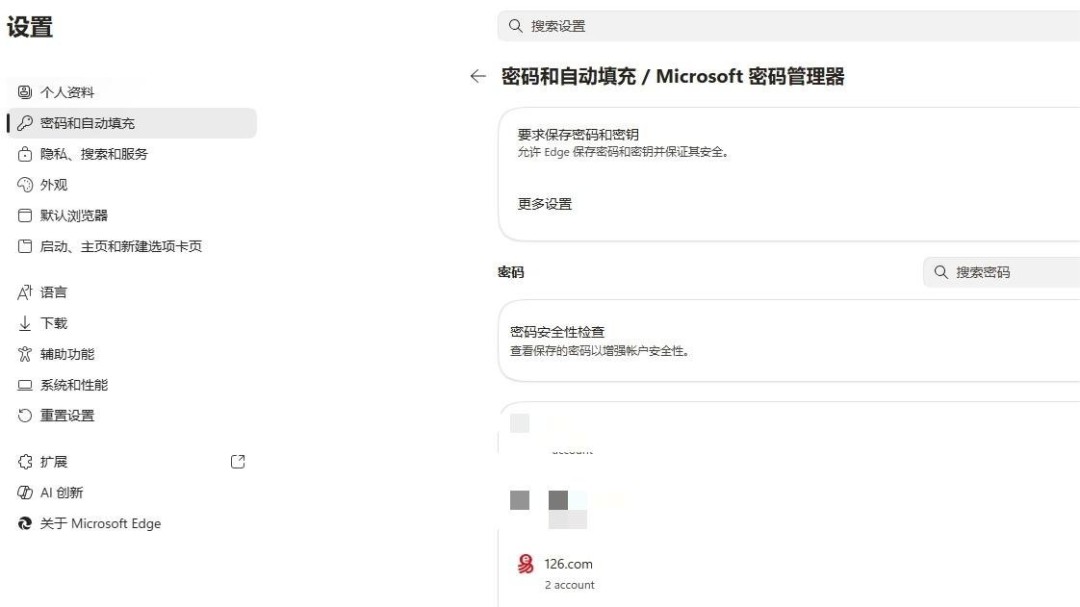Click the laptop icon beside 系统和性能

point(25,385)
